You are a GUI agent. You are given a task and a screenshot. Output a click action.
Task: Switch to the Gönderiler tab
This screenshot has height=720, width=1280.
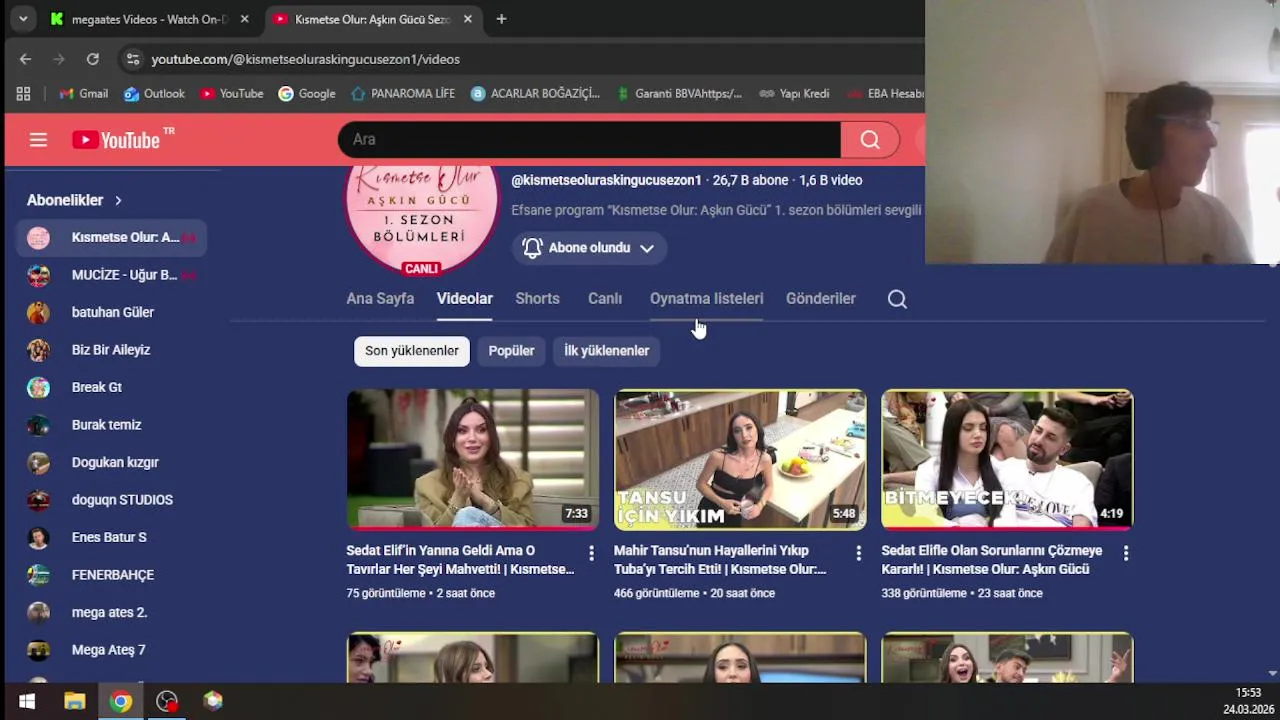[x=820, y=299]
